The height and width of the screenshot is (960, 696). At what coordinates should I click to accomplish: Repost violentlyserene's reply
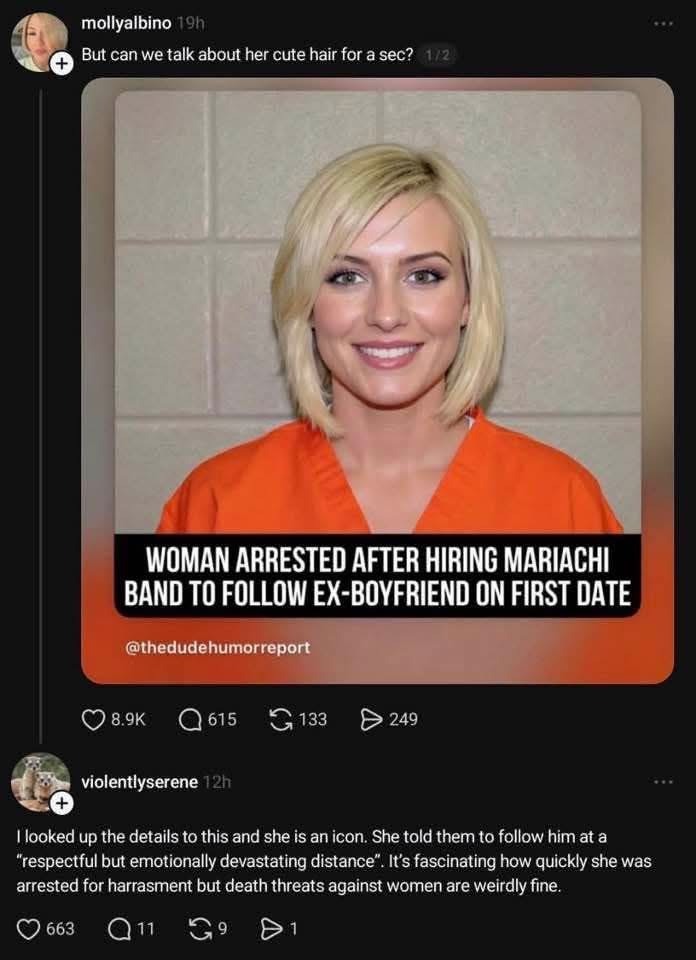coord(204,929)
